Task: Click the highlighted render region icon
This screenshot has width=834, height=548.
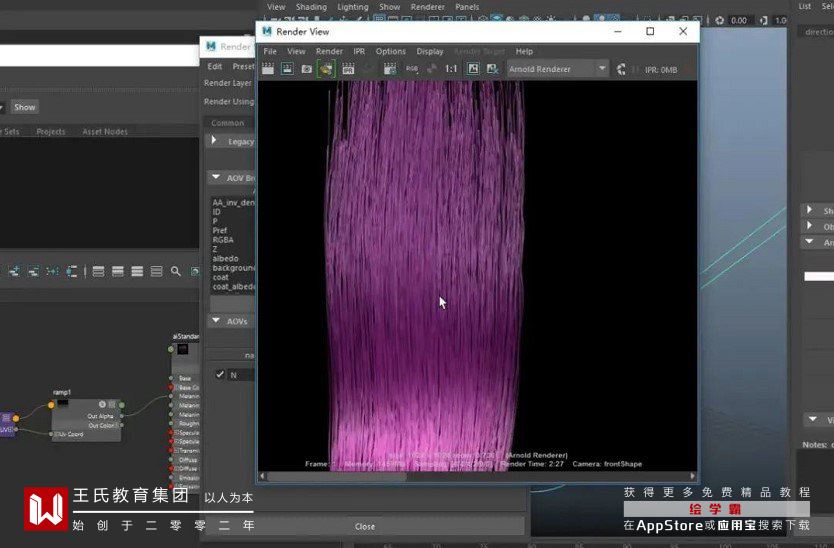Action: click(x=326, y=69)
